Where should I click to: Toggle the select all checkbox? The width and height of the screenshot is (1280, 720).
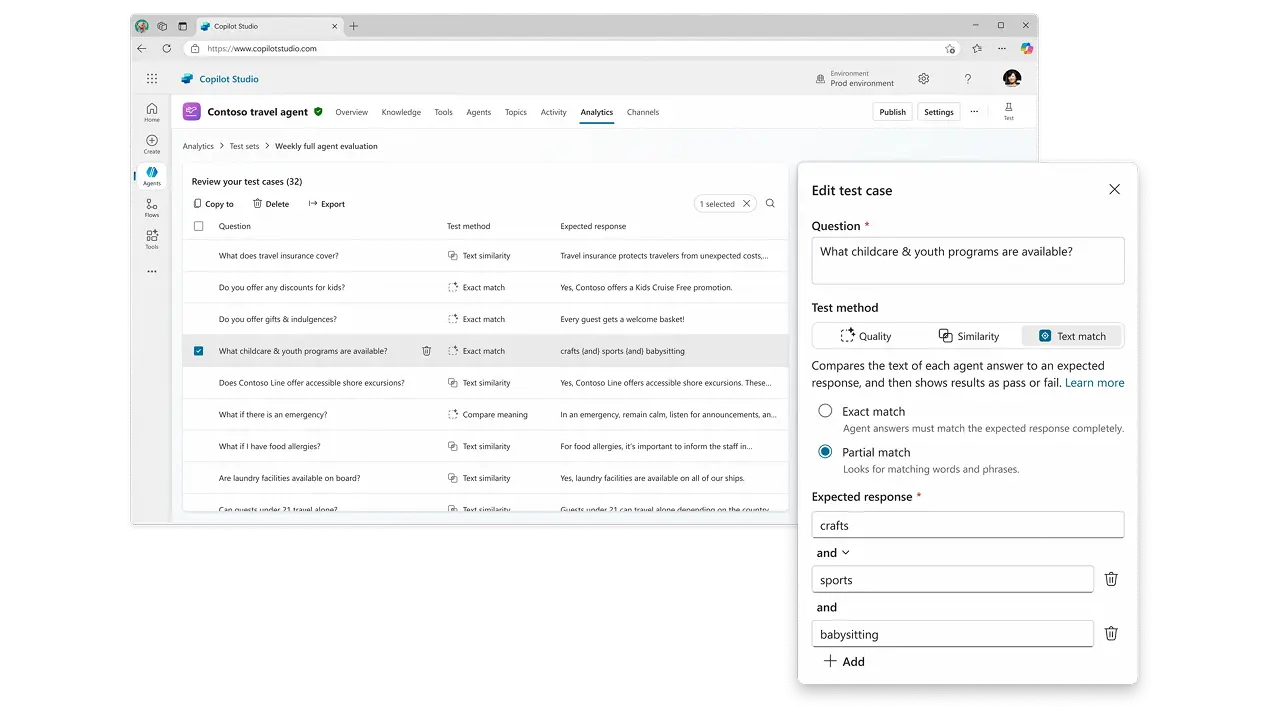pyautogui.click(x=198, y=226)
